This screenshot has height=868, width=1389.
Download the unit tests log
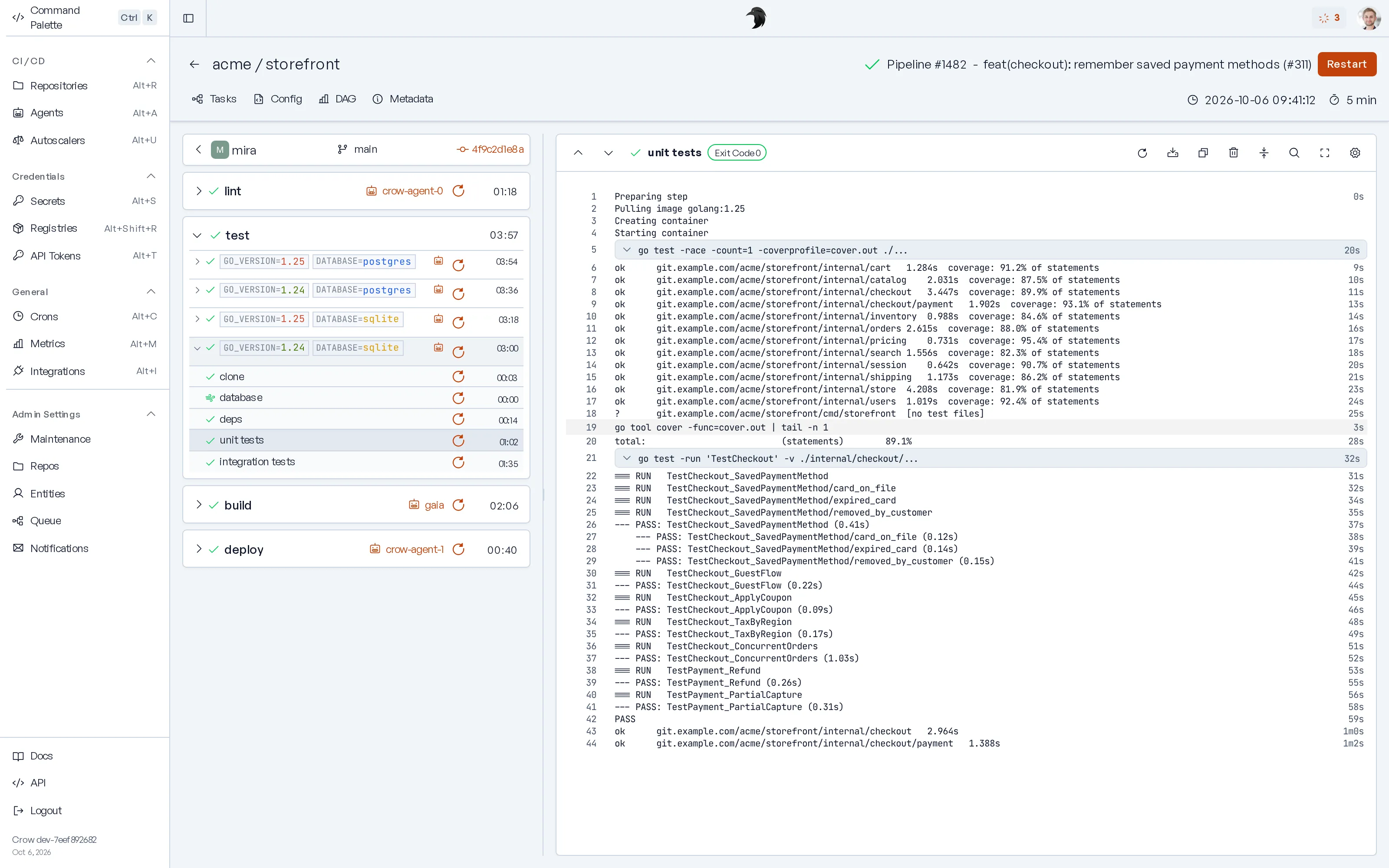[1172, 153]
